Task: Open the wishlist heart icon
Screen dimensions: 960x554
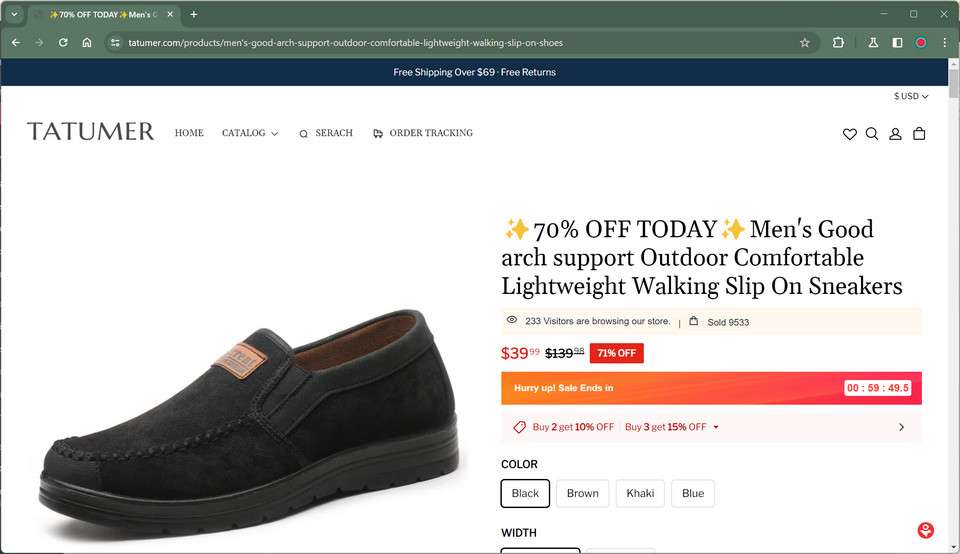Action: (x=849, y=134)
